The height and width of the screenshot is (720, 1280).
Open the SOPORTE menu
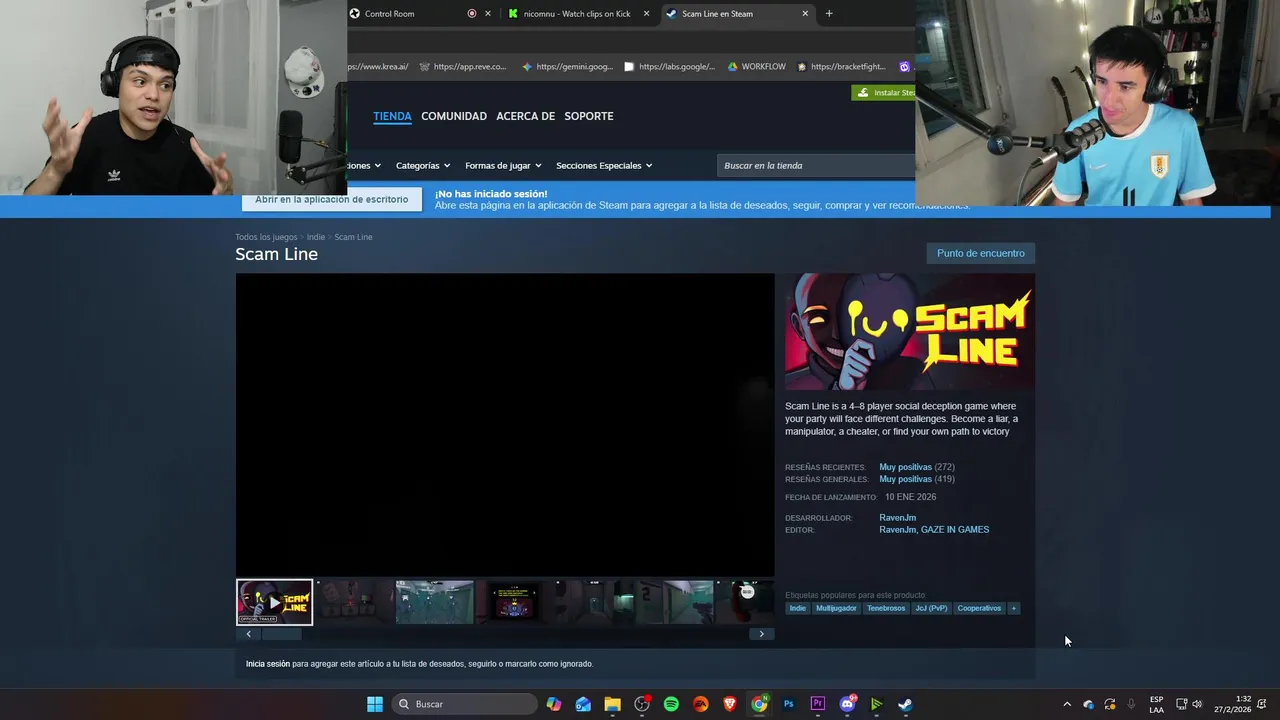point(589,116)
